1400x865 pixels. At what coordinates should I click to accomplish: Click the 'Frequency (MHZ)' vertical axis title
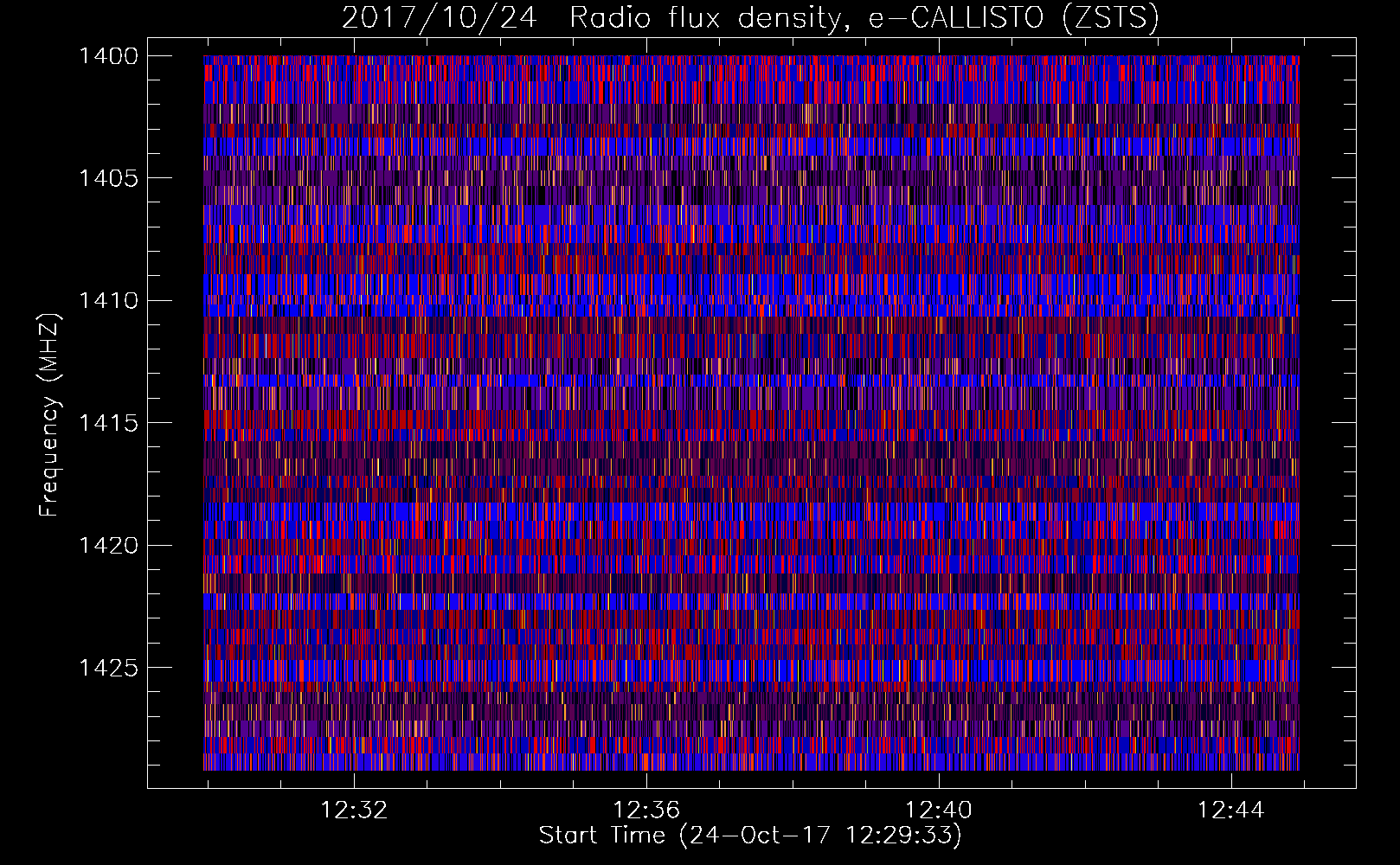click(50, 414)
